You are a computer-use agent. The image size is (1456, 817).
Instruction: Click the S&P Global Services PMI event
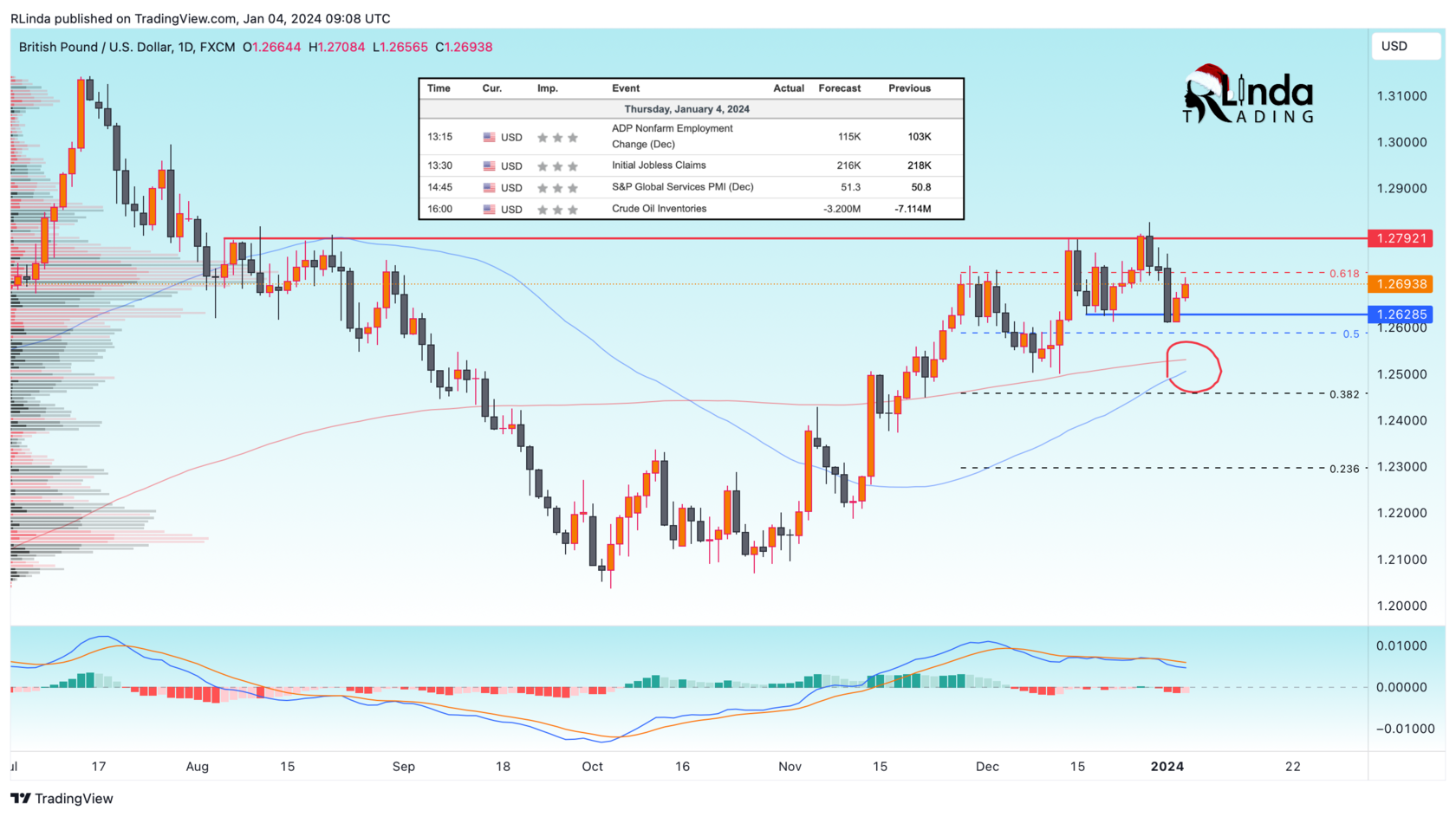pyautogui.click(x=683, y=187)
